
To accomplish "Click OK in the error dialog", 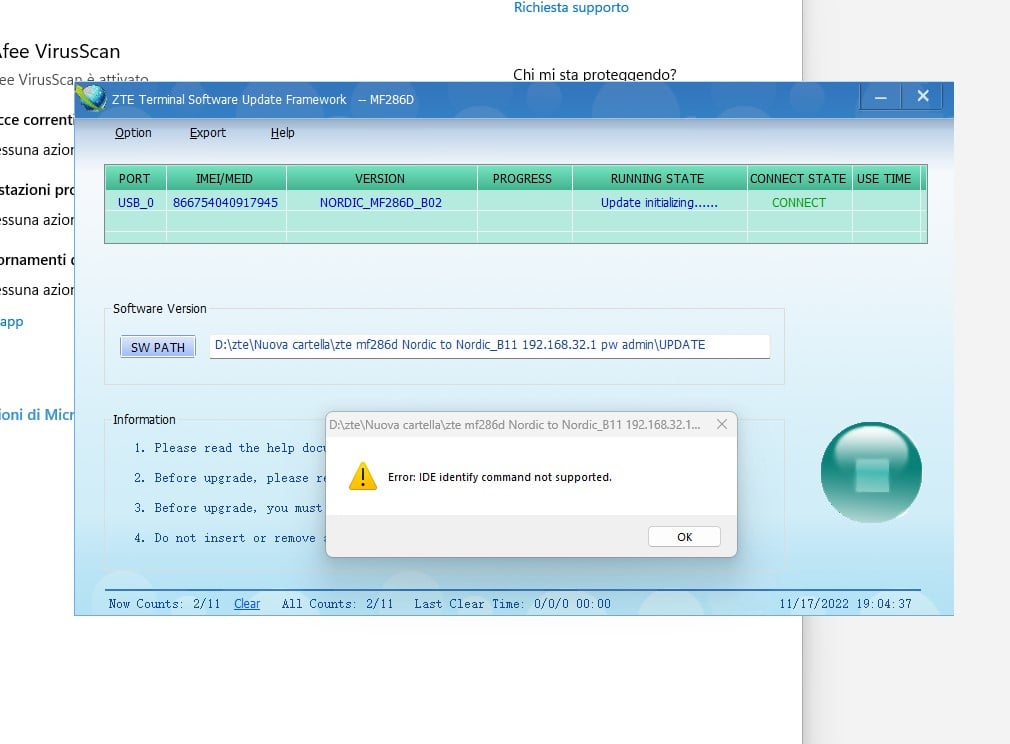I will pos(684,537).
